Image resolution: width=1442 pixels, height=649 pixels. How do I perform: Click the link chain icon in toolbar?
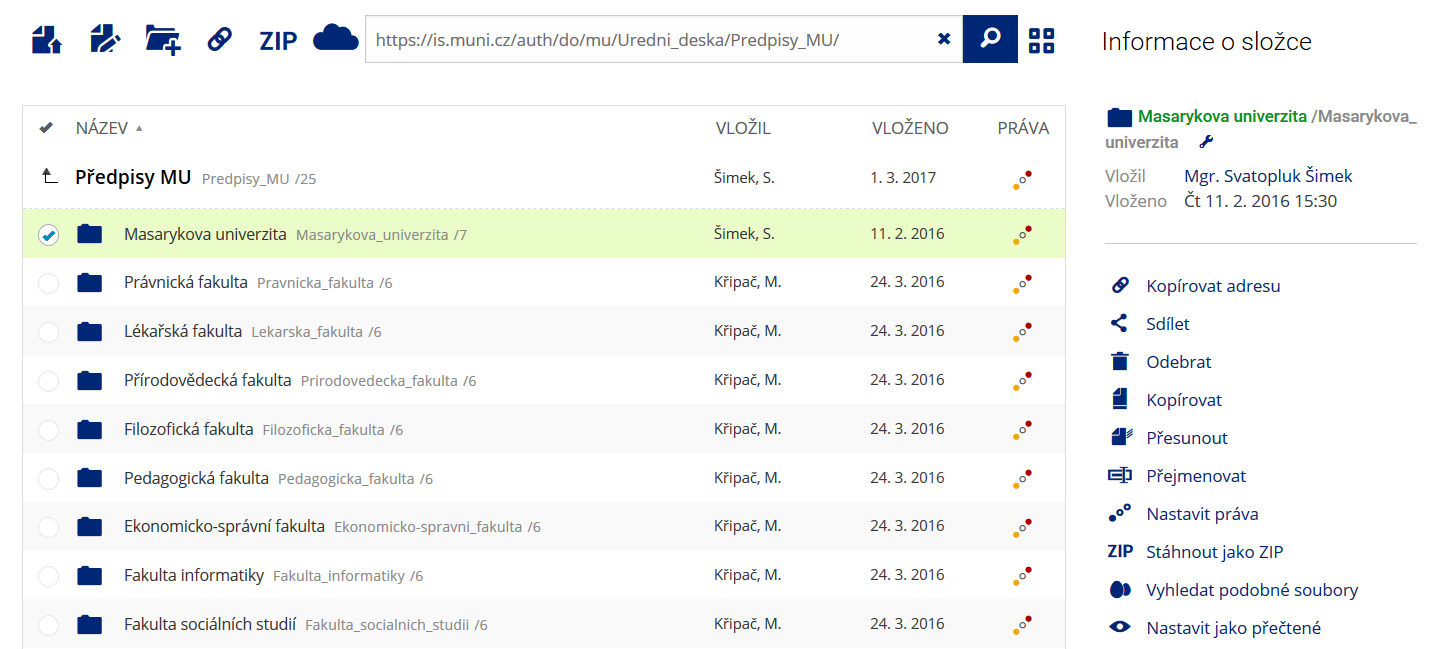point(219,39)
